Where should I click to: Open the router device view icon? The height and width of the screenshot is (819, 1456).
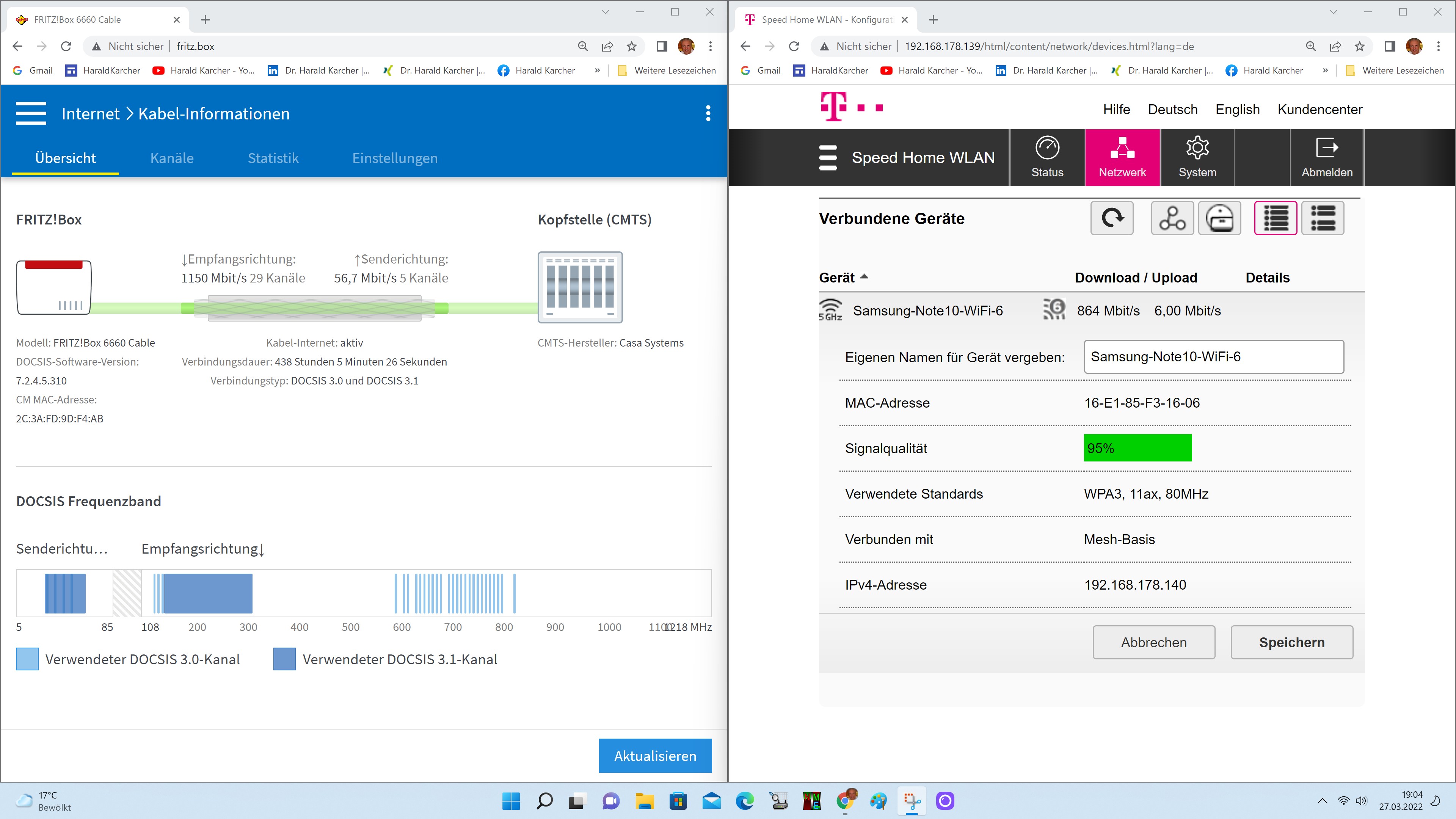(x=1219, y=218)
